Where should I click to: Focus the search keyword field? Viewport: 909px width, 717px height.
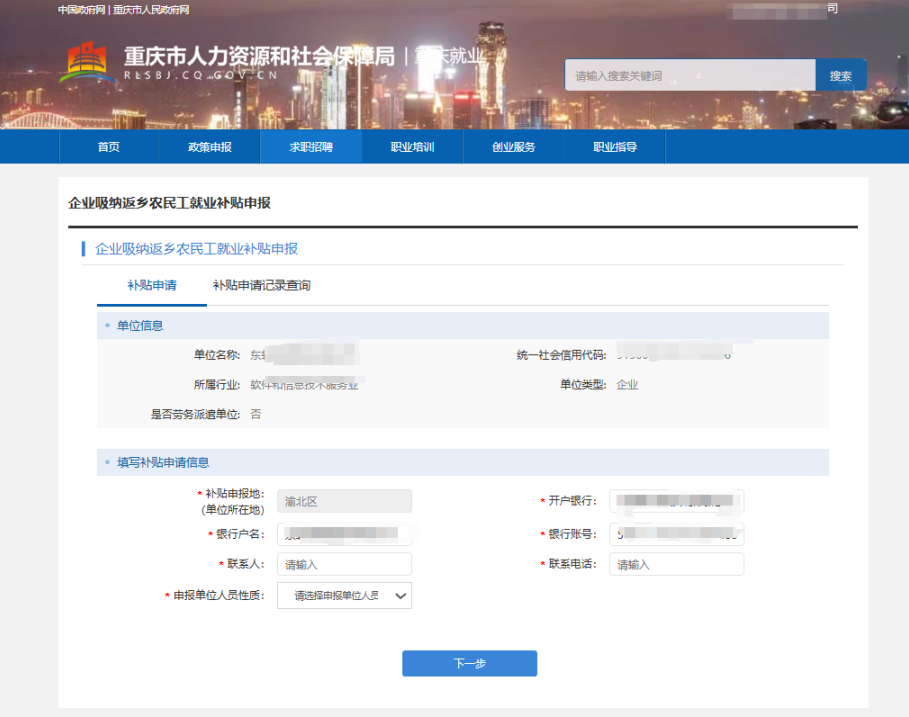[690, 75]
